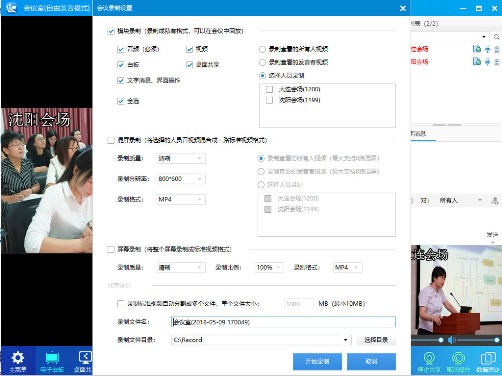Click the person icon on the 沈阳会场 row

pos(497,61)
